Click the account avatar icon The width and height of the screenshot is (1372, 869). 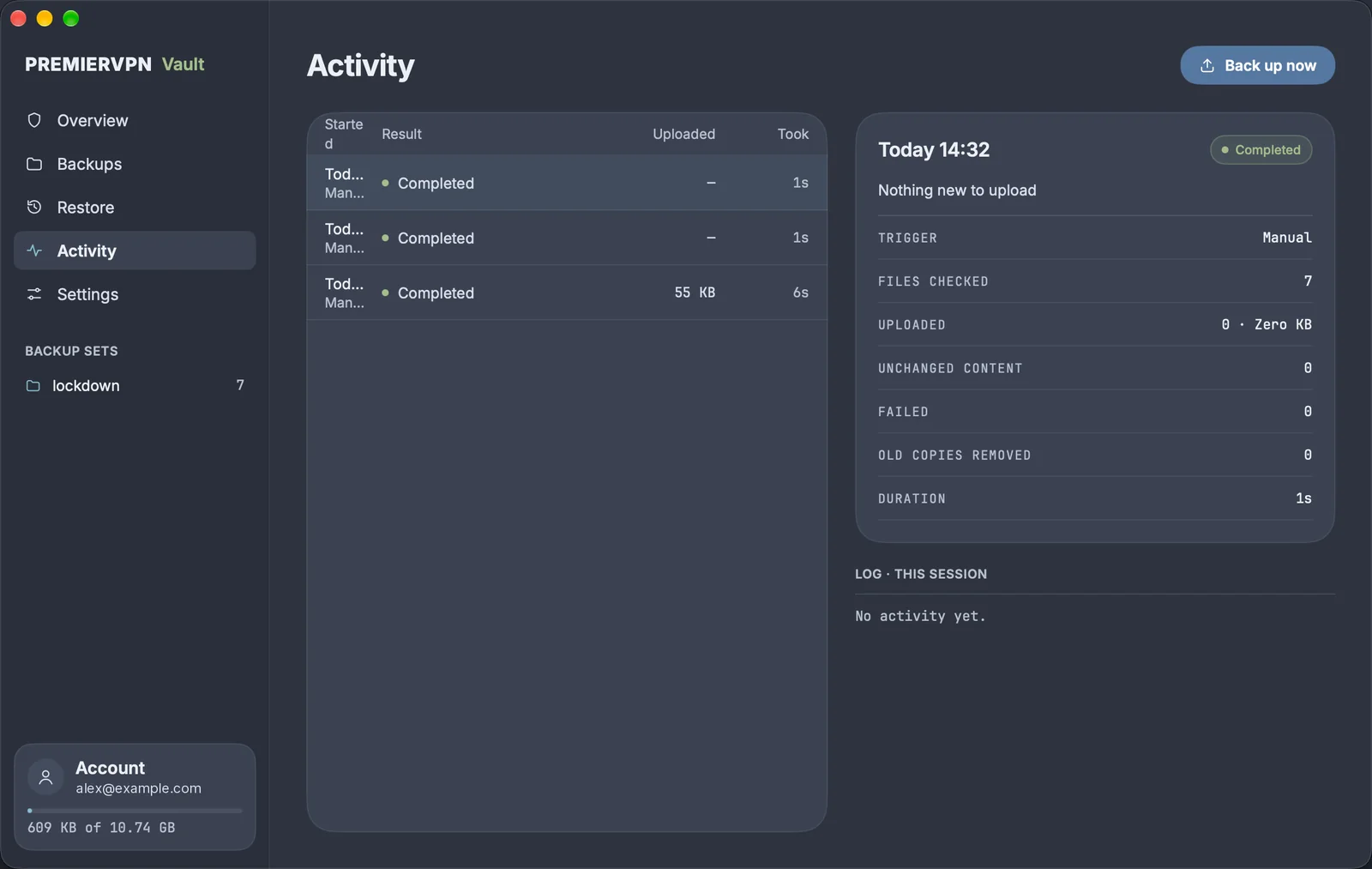45,777
